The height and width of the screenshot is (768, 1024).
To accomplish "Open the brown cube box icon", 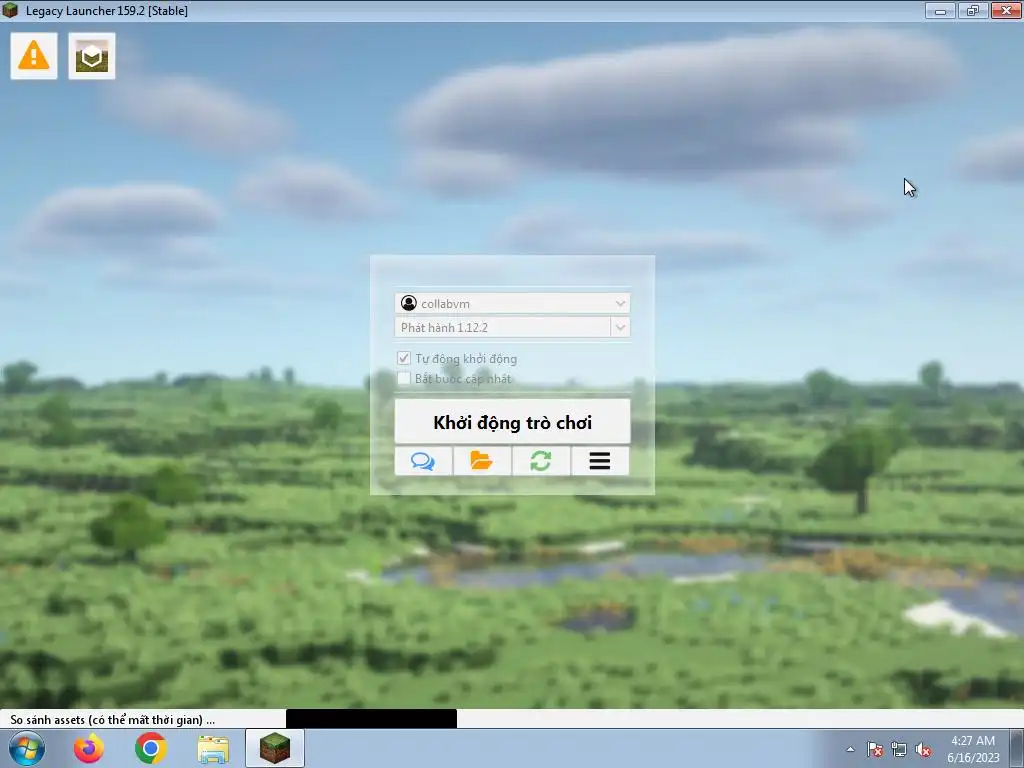I will [92, 56].
